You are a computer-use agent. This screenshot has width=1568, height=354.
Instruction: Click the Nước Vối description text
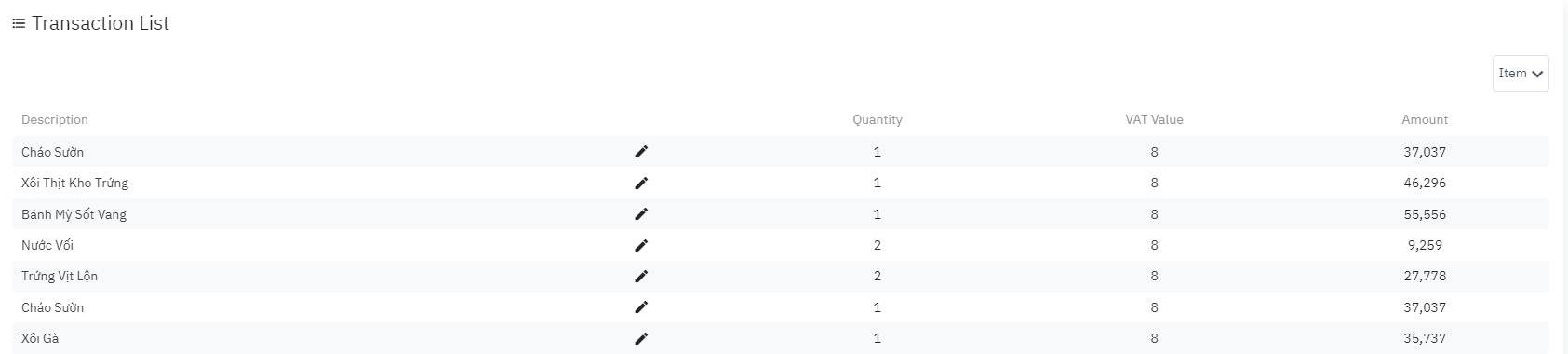(47, 245)
